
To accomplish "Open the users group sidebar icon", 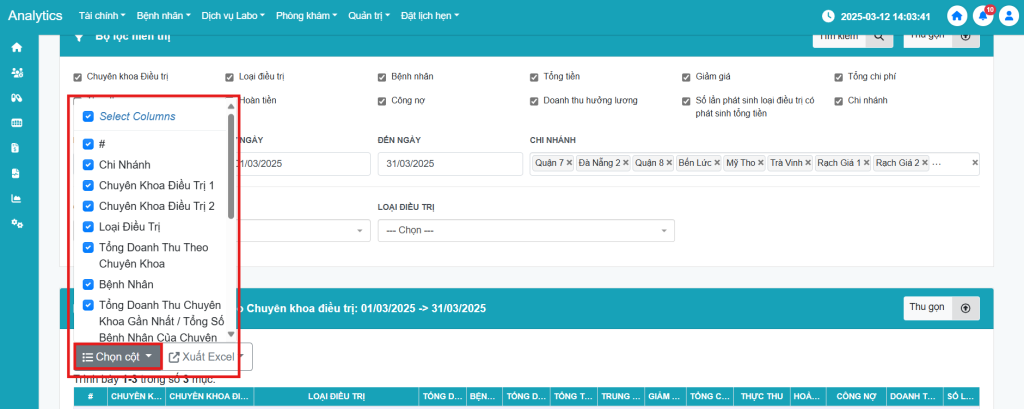I will (x=16, y=73).
